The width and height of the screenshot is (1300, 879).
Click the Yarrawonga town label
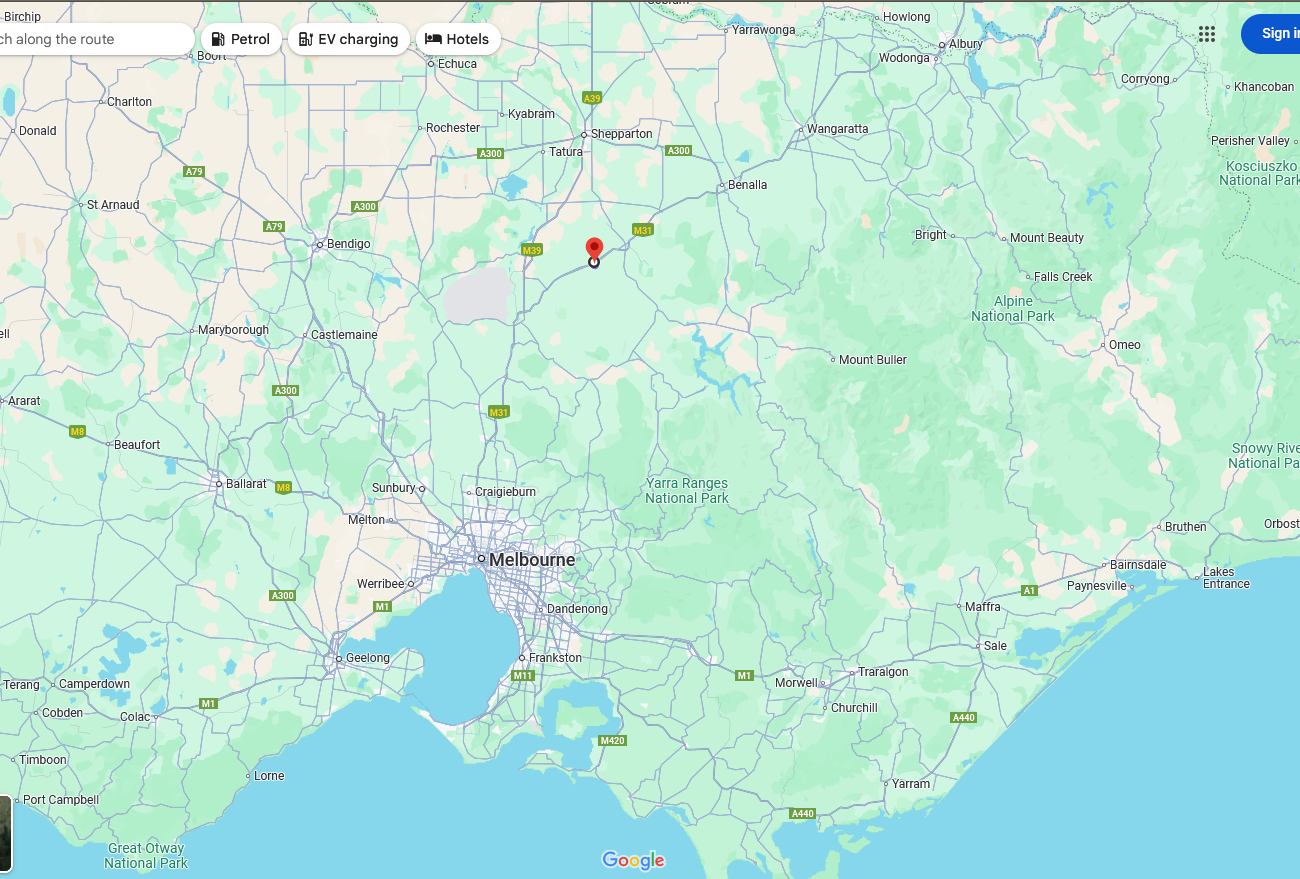(x=763, y=30)
